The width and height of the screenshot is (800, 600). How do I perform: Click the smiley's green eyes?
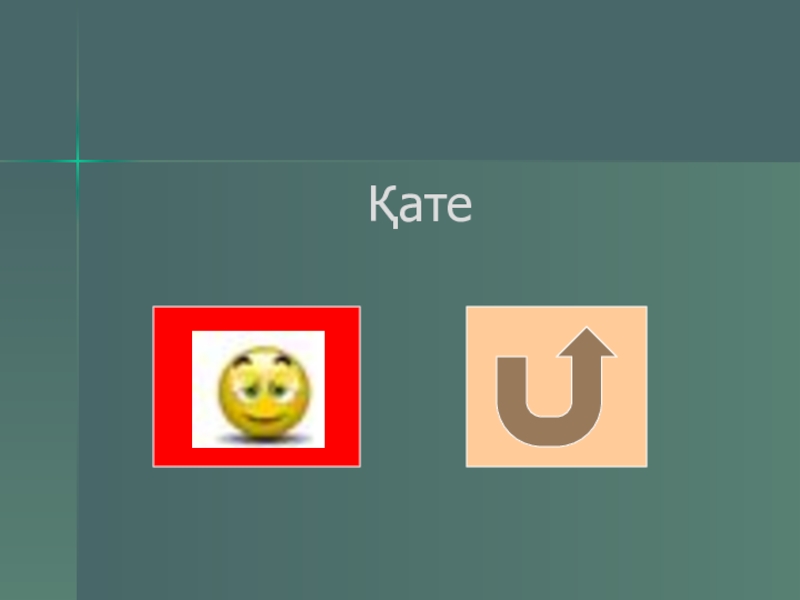click(x=265, y=391)
